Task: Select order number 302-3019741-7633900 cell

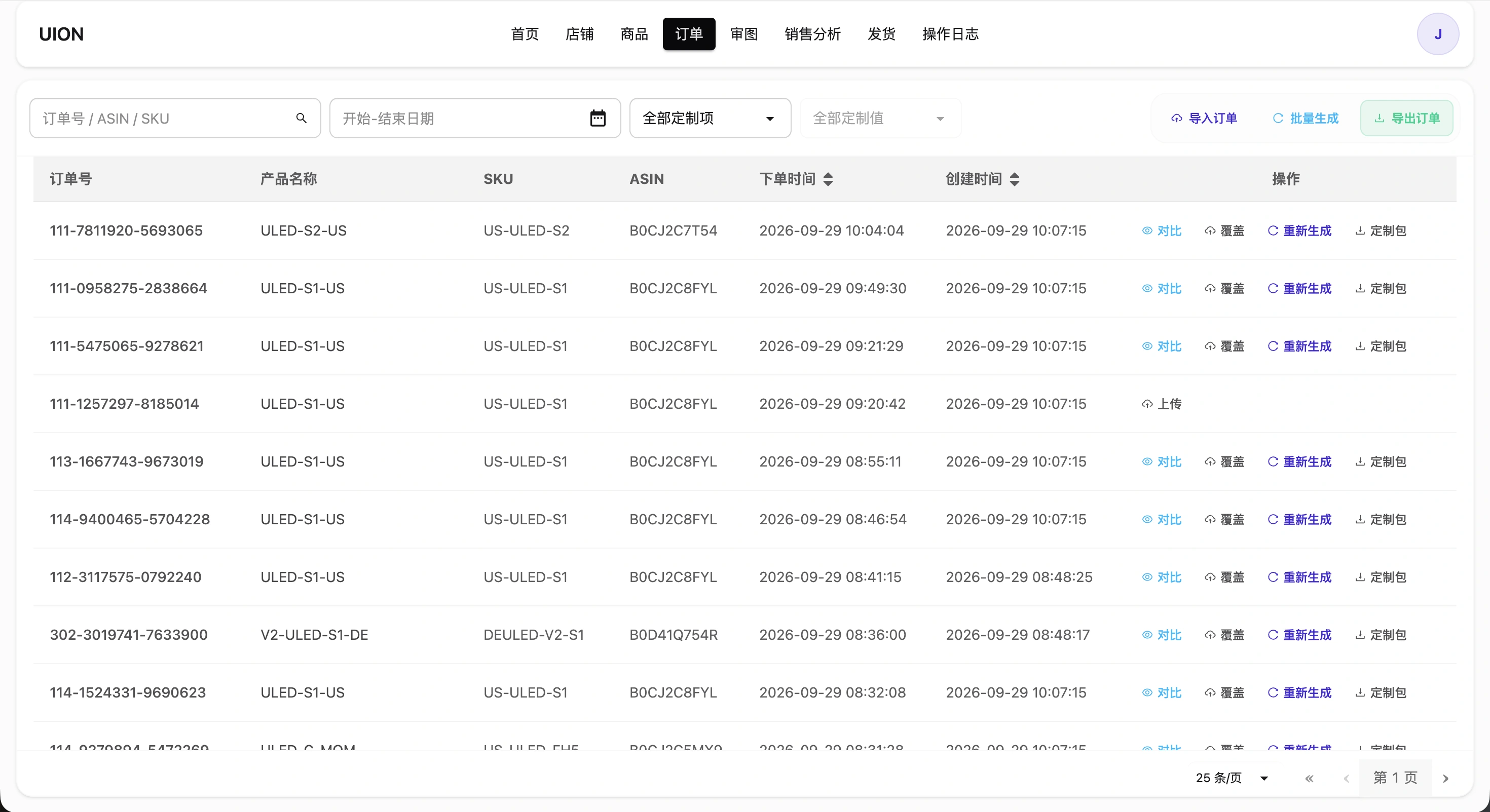Action: pos(128,635)
